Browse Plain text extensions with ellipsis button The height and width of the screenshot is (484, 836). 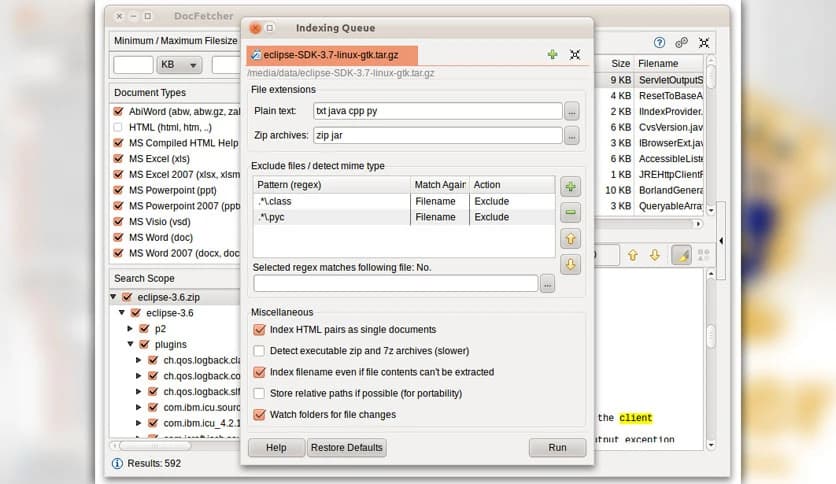[572, 111]
